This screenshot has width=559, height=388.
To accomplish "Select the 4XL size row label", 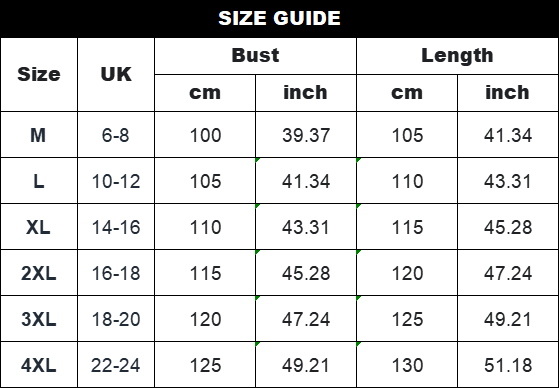I will 39,365.
